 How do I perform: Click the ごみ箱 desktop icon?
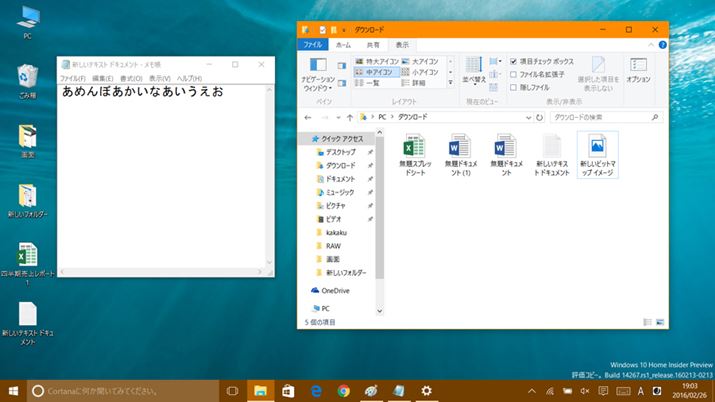(x=27, y=78)
